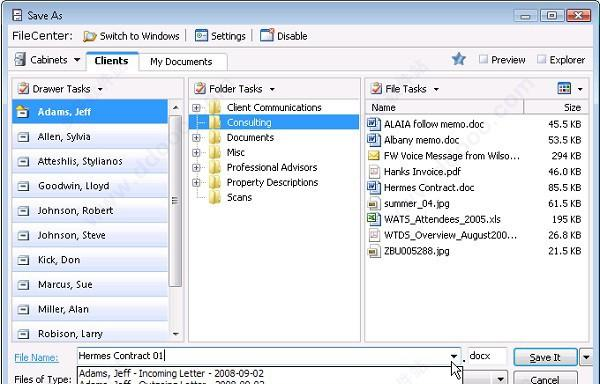
Task: Open the Folder Tasks dropdown menu
Action: pyautogui.click(x=272, y=89)
